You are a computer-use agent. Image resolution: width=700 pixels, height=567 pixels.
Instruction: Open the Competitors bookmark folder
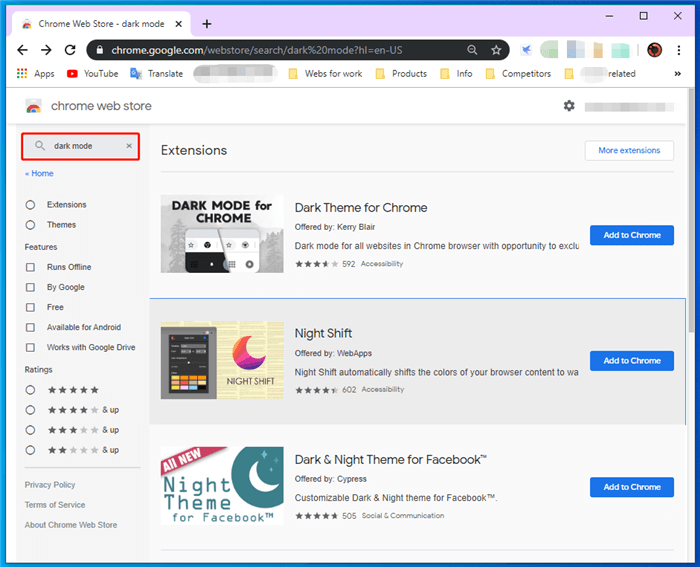coord(518,74)
